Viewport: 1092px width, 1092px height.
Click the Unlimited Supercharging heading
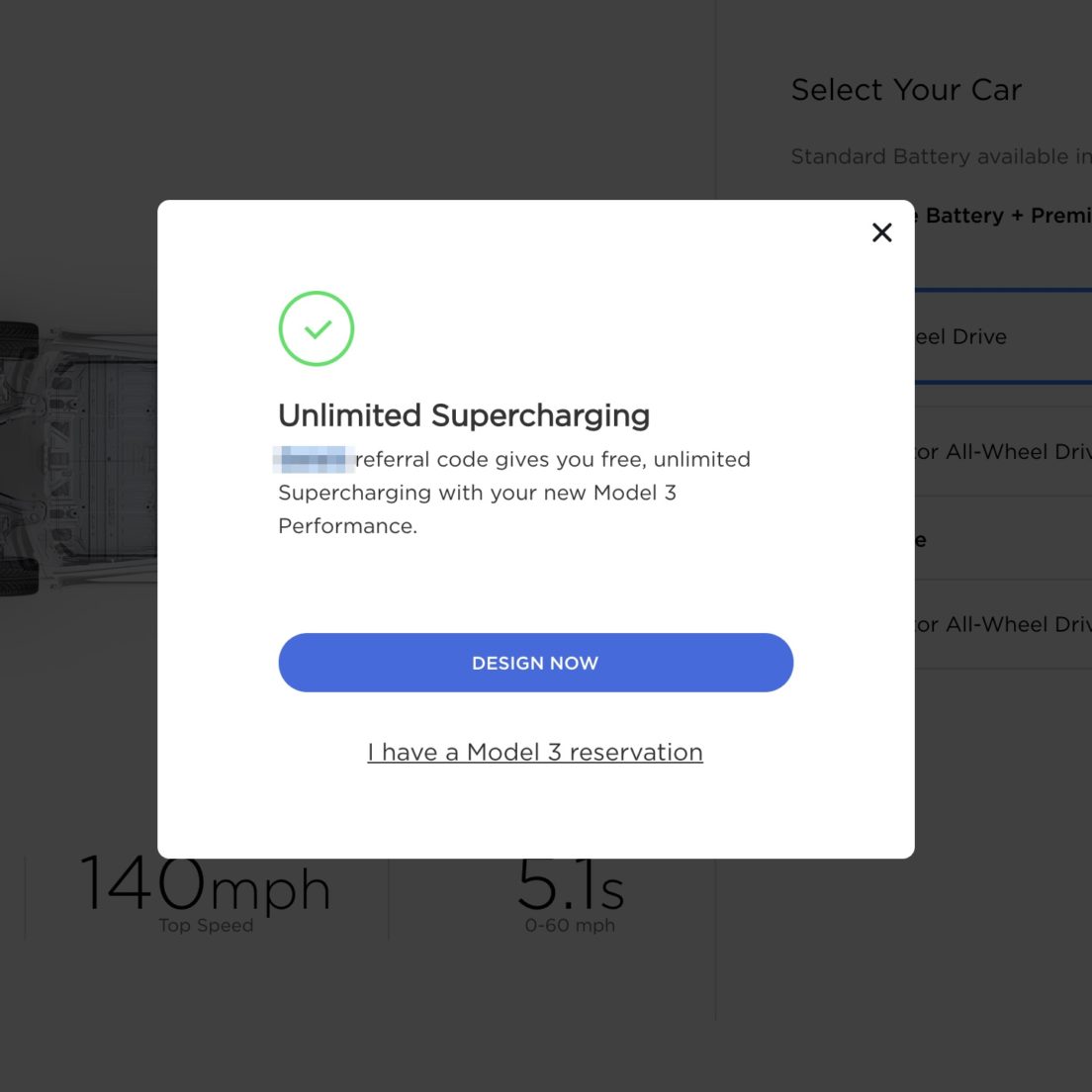(464, 415)
